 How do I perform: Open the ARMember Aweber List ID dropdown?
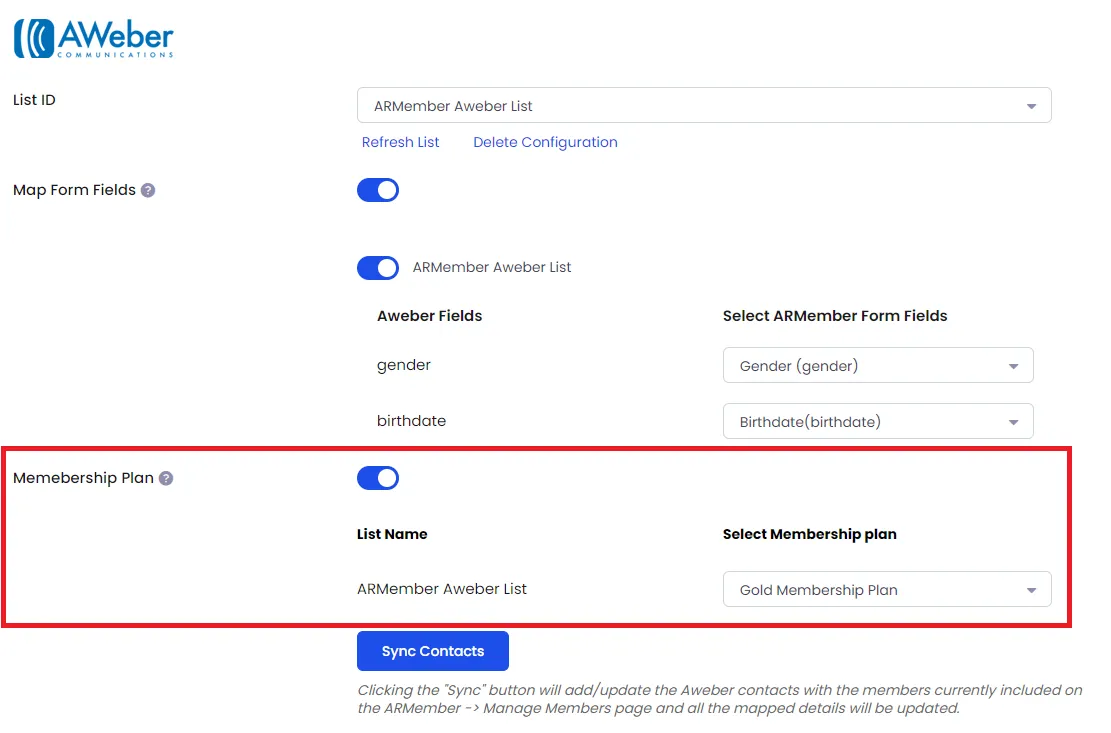tap(704, 106)
